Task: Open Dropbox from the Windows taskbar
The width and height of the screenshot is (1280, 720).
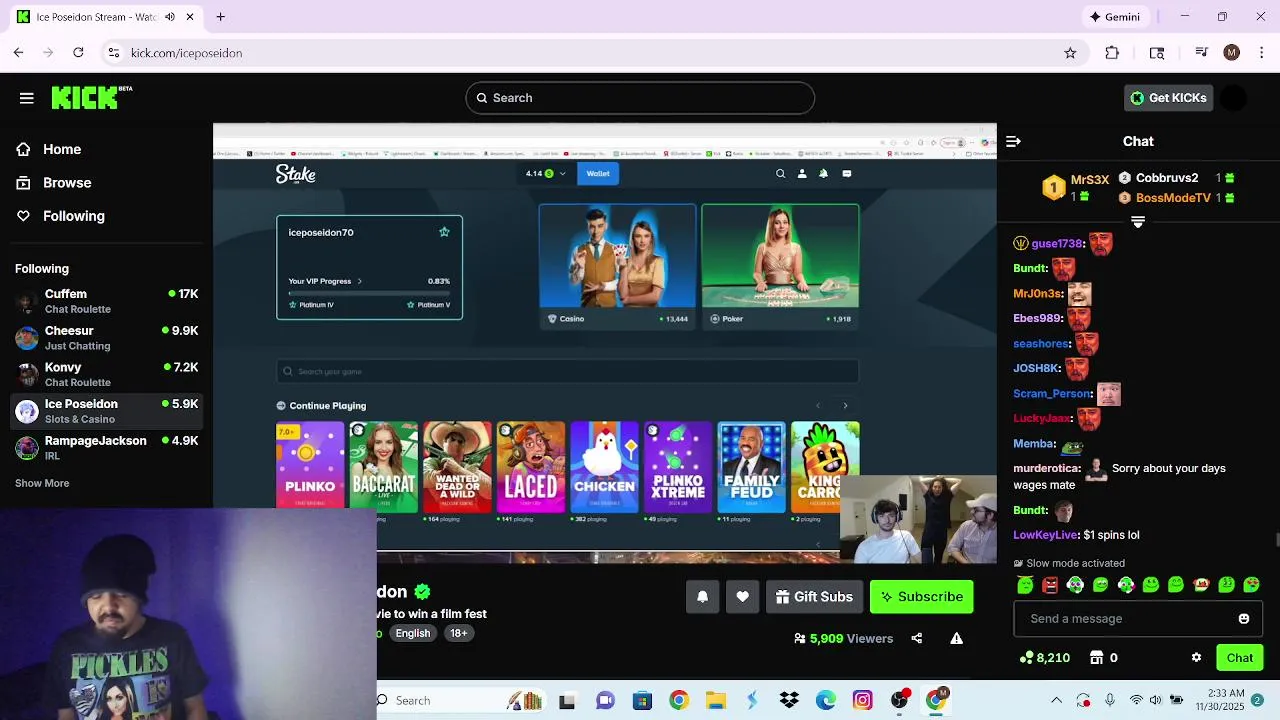Action: coord(789,701)
